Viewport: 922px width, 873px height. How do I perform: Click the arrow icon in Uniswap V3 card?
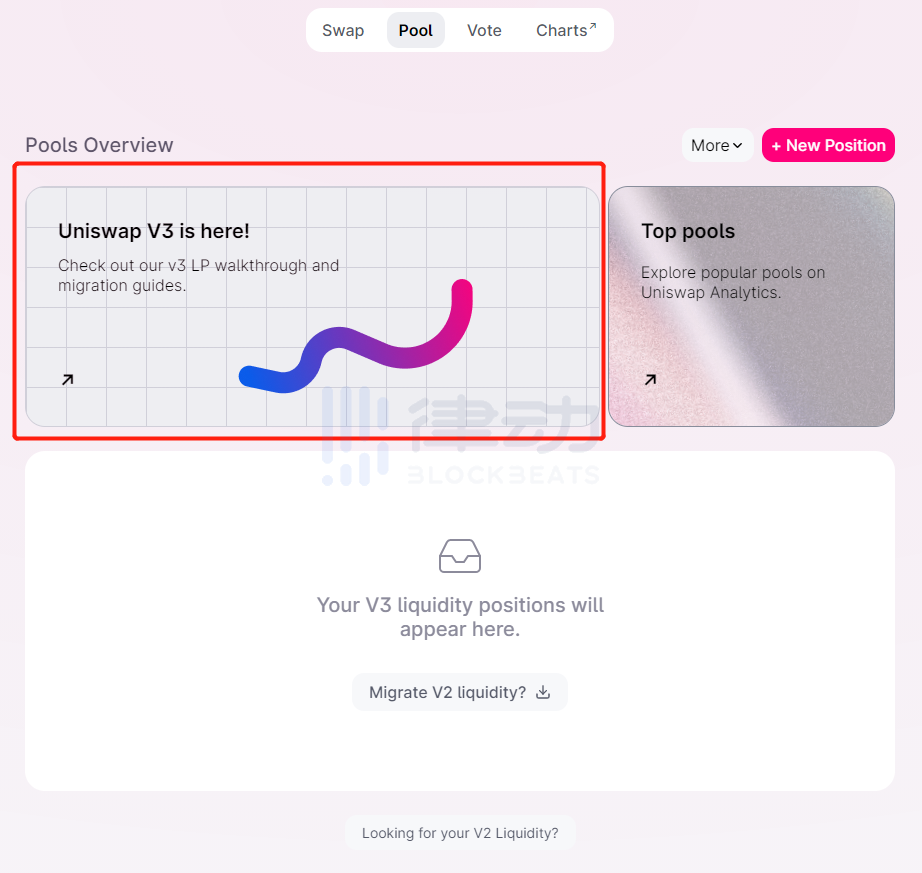(x=67, y=379)
